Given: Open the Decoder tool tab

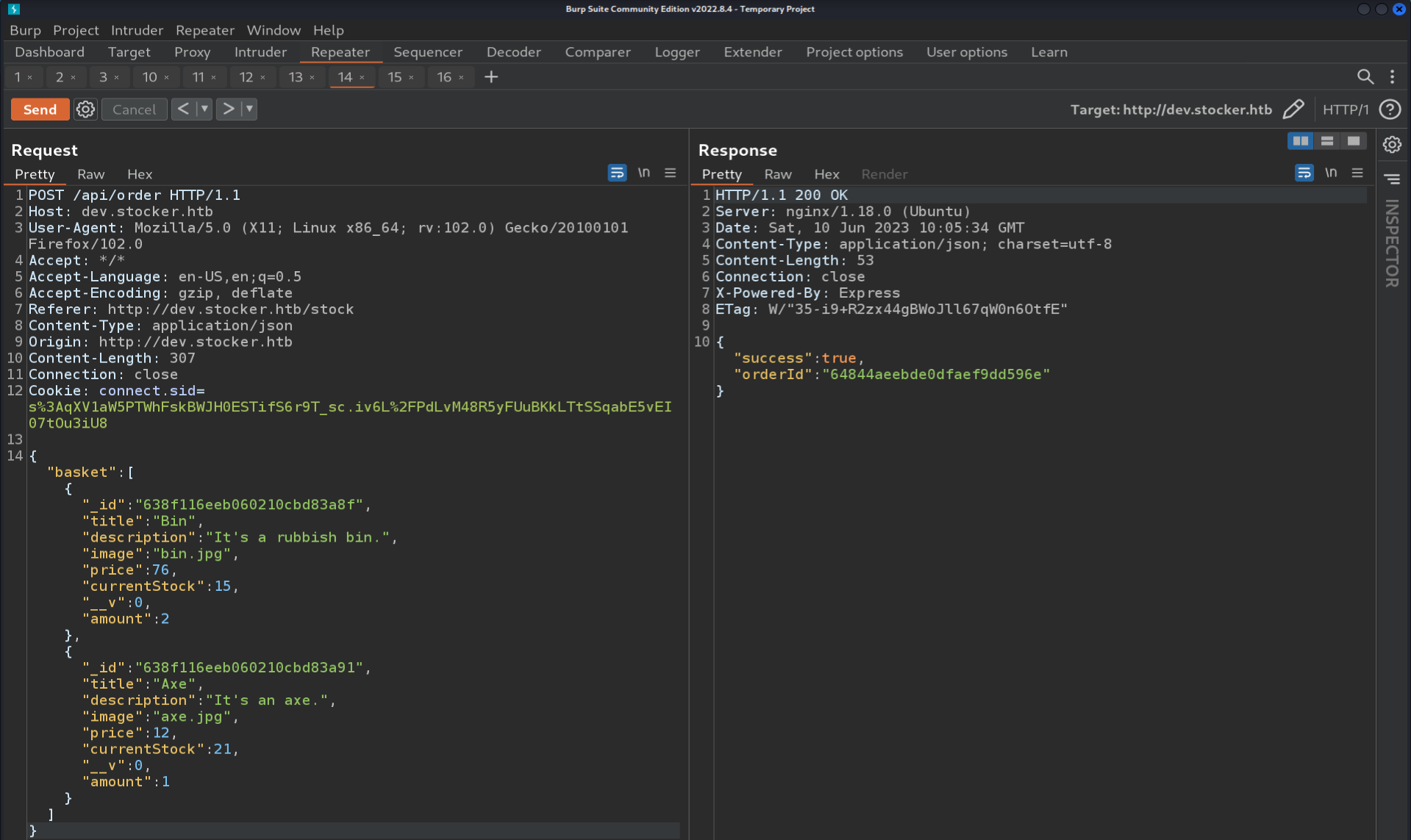Looking at the screenshot, I should [x=513, y=52].
